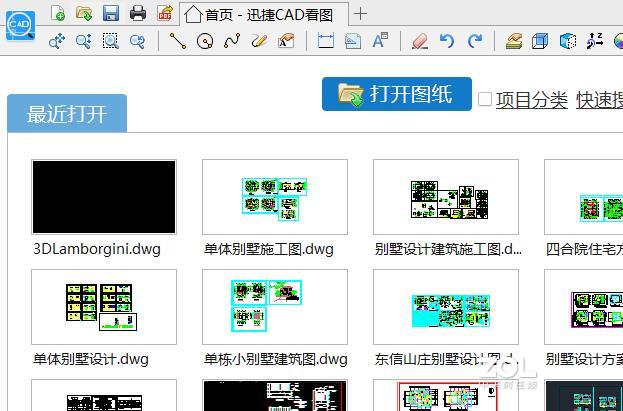Click the zoom in magnifier tool
The image size is (623, 411).
pos(83,41)
